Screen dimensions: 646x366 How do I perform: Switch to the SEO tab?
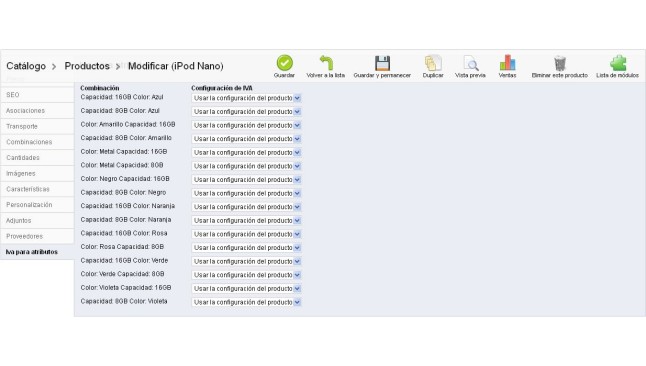click(37, 95)
